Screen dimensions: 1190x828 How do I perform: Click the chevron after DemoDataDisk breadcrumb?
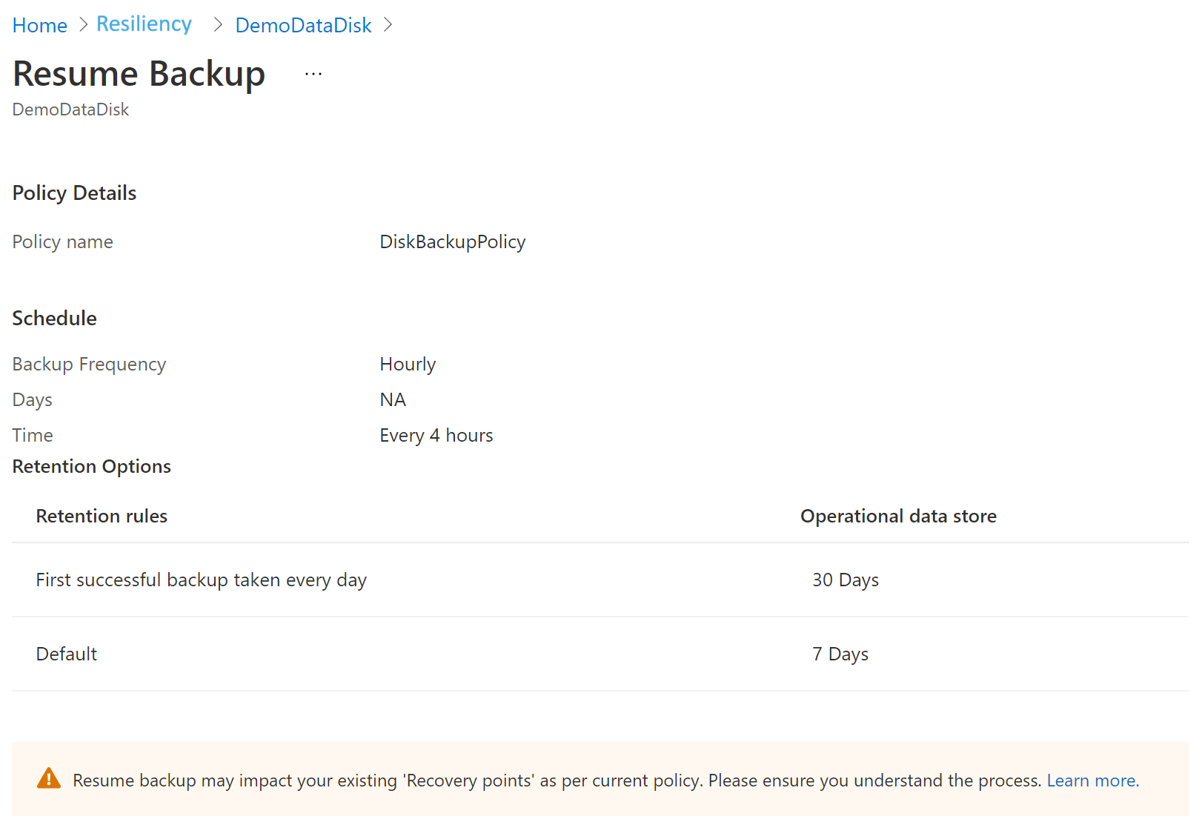[389, 24]
